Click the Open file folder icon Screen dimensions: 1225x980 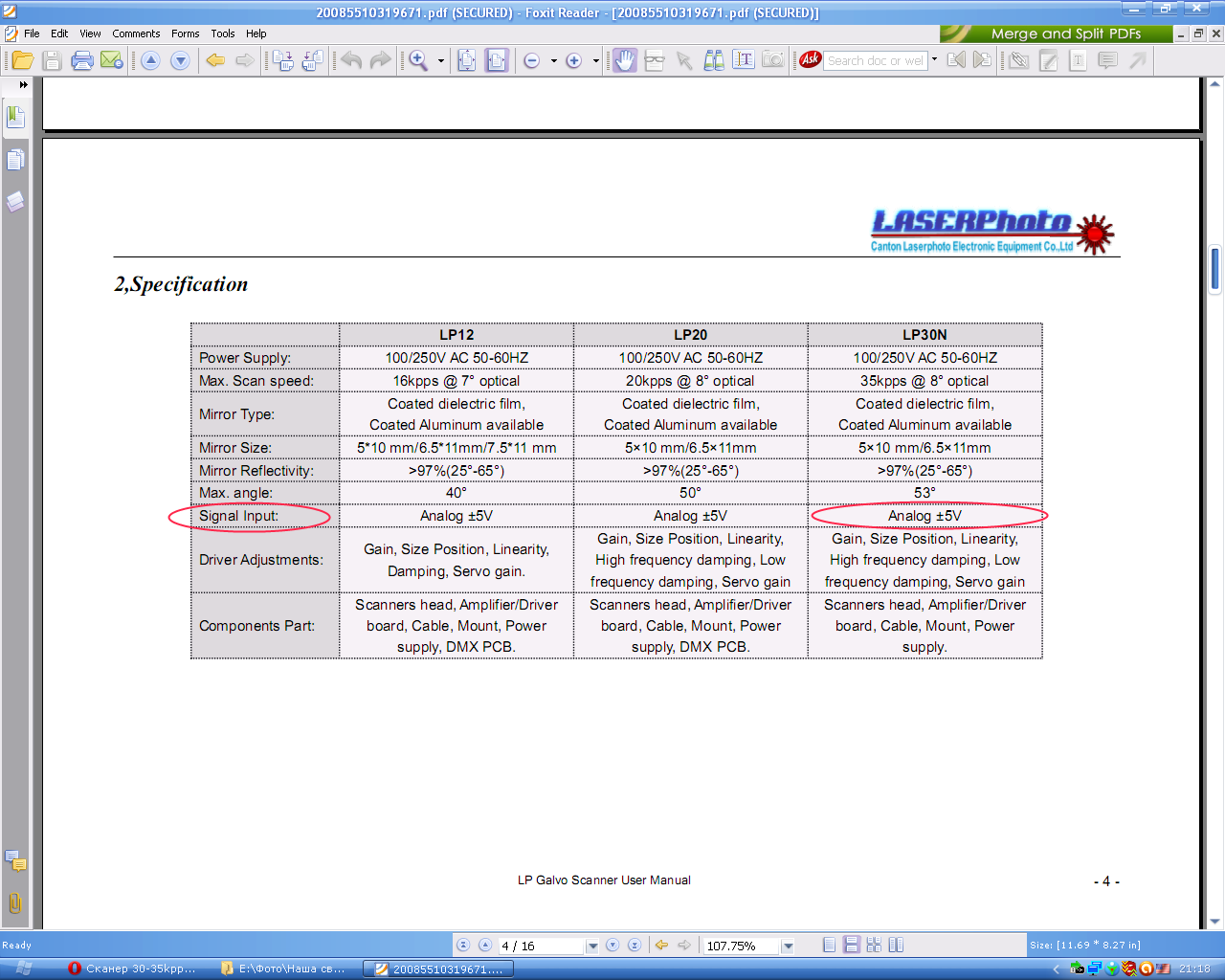[x=23, y=60]
